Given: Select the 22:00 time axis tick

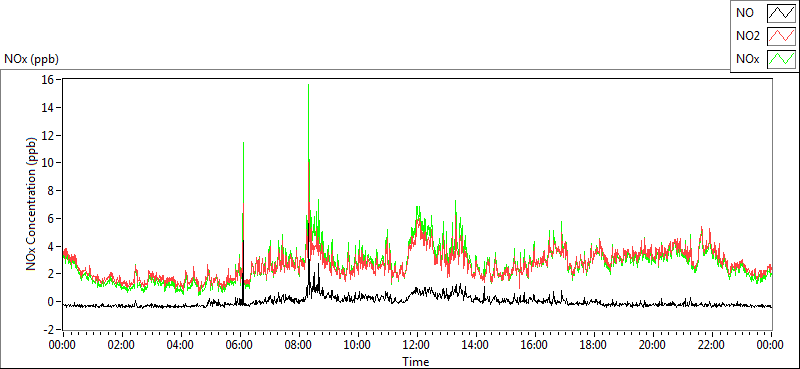Looking at the screenshot, I should [x=712, y=345].
